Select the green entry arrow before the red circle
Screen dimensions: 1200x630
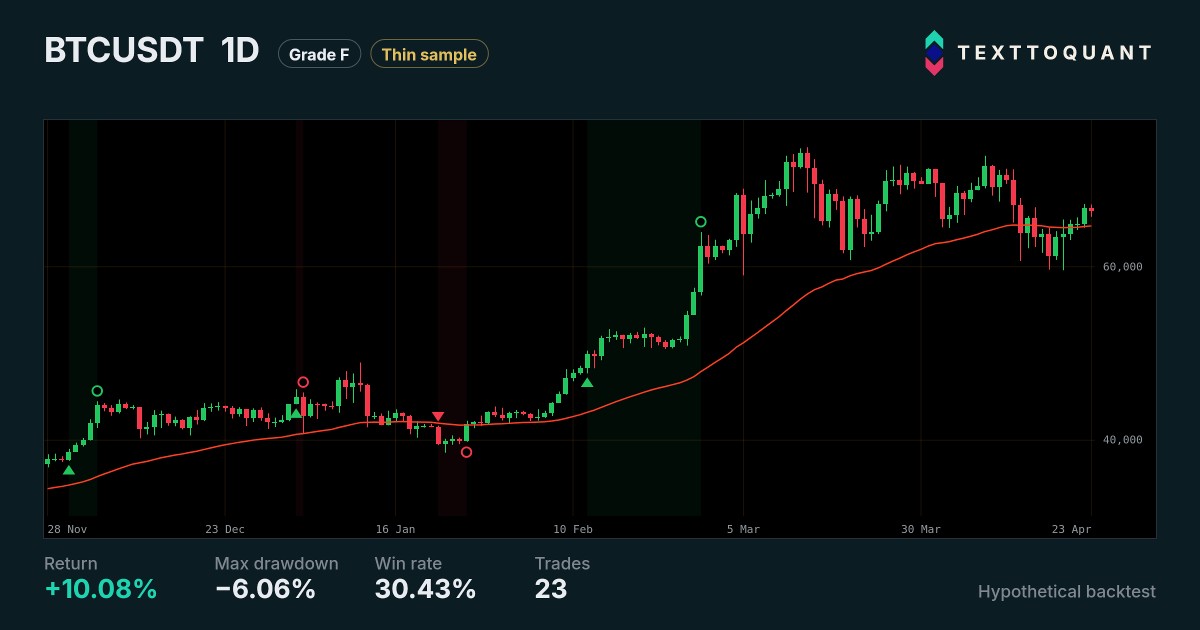(295, 413)
